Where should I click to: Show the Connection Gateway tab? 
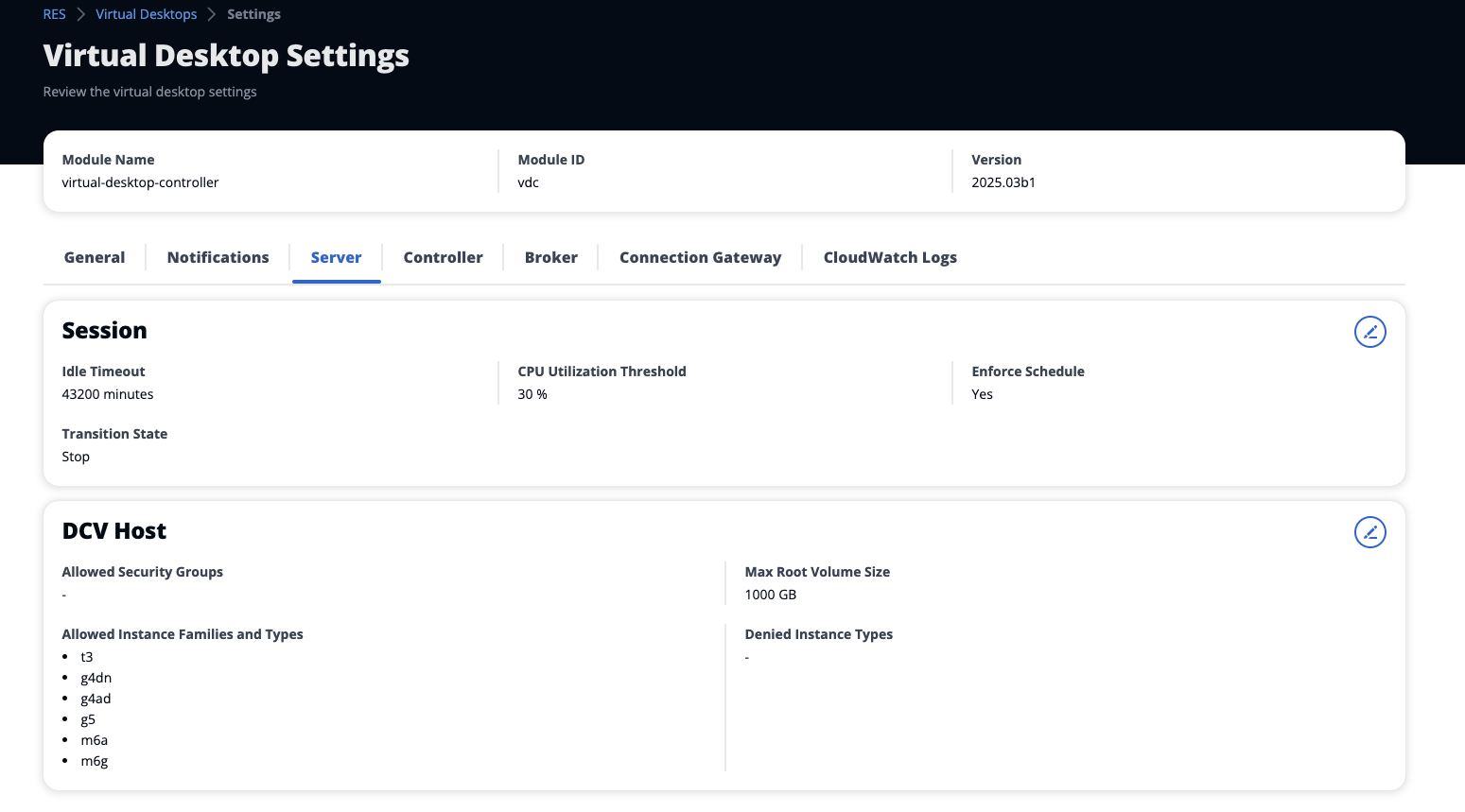point(700,257)
